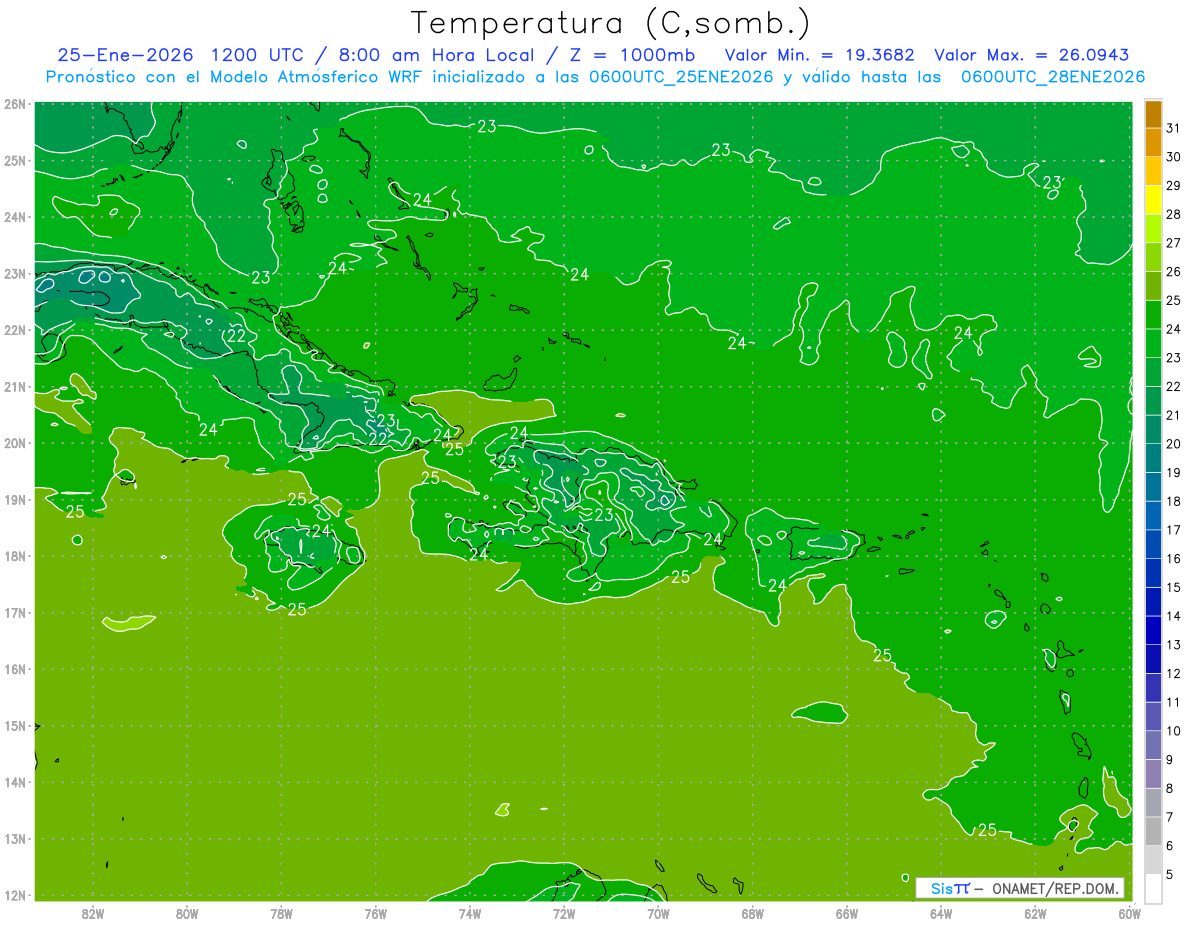Click the 21N latitude axis label
The image size is (1200, 927).
[15, 386]
